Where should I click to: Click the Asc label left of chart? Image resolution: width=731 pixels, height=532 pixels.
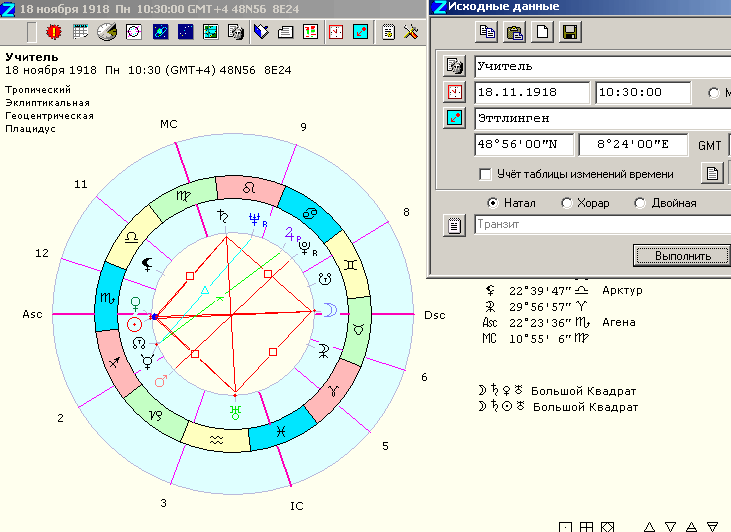tap(32, 314)
